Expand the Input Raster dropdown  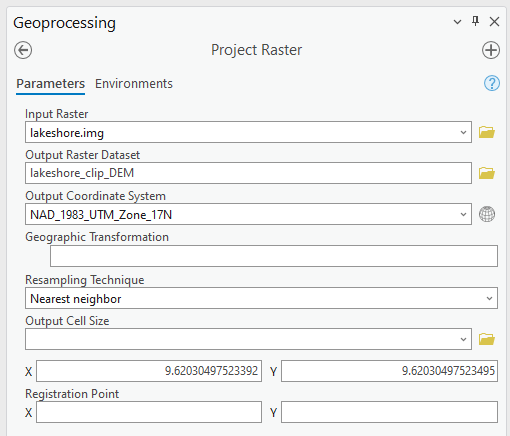(x=463, y=132)
